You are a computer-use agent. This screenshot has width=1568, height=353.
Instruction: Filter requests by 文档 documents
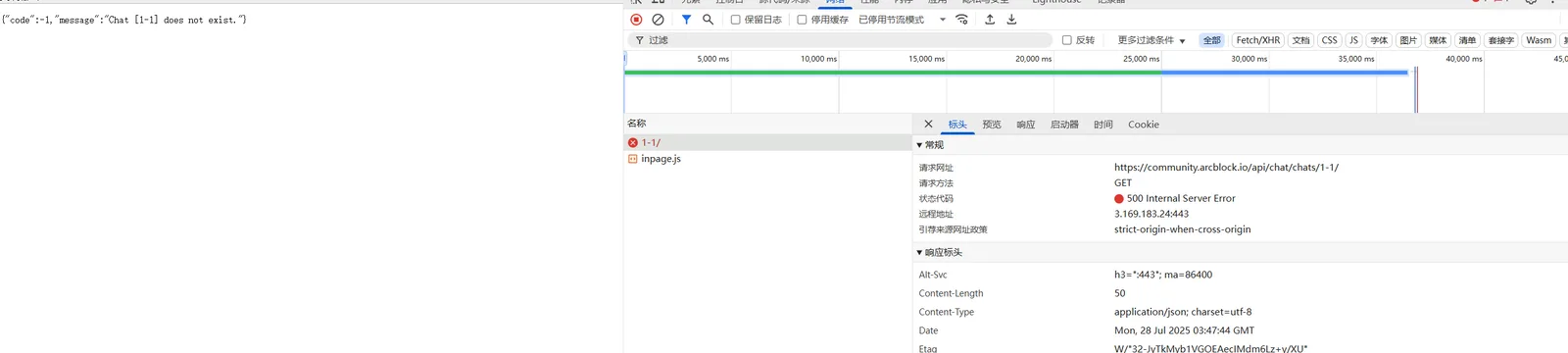pos(1300,40)
